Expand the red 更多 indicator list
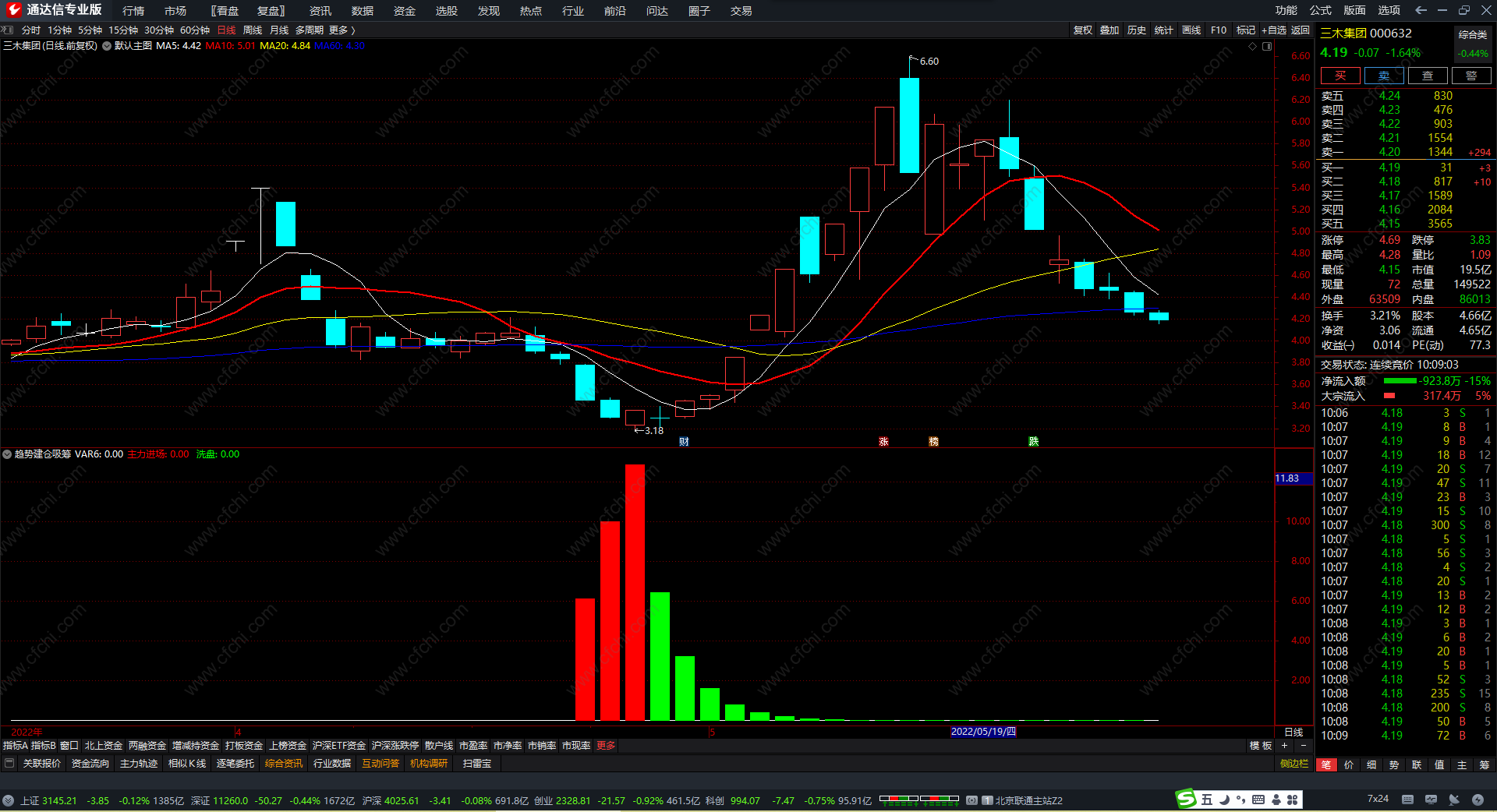This screenshot has height=812, width=1497. tap(606, 746)
